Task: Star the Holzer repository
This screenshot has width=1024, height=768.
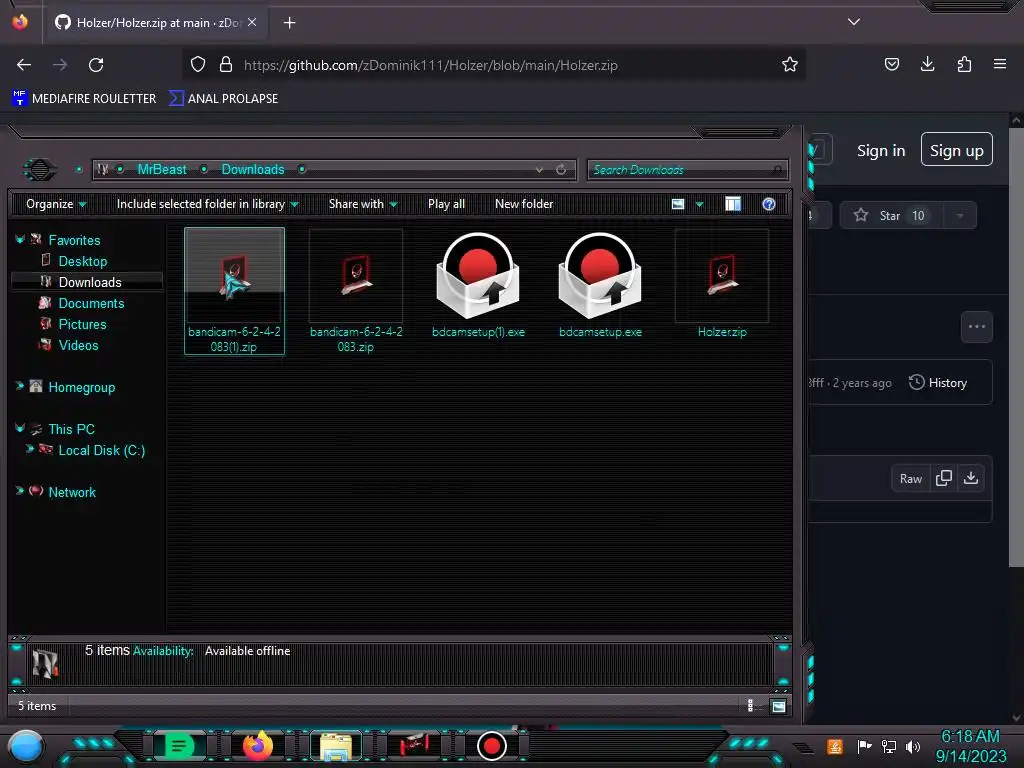Action: point(891,216)
